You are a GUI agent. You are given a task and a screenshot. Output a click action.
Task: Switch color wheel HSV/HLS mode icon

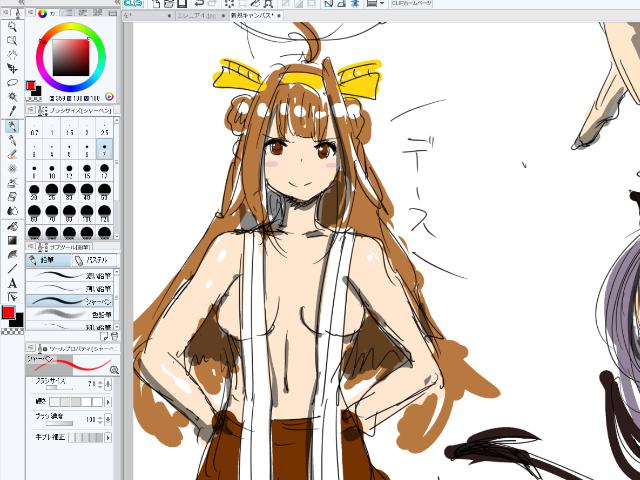[109, 97]
